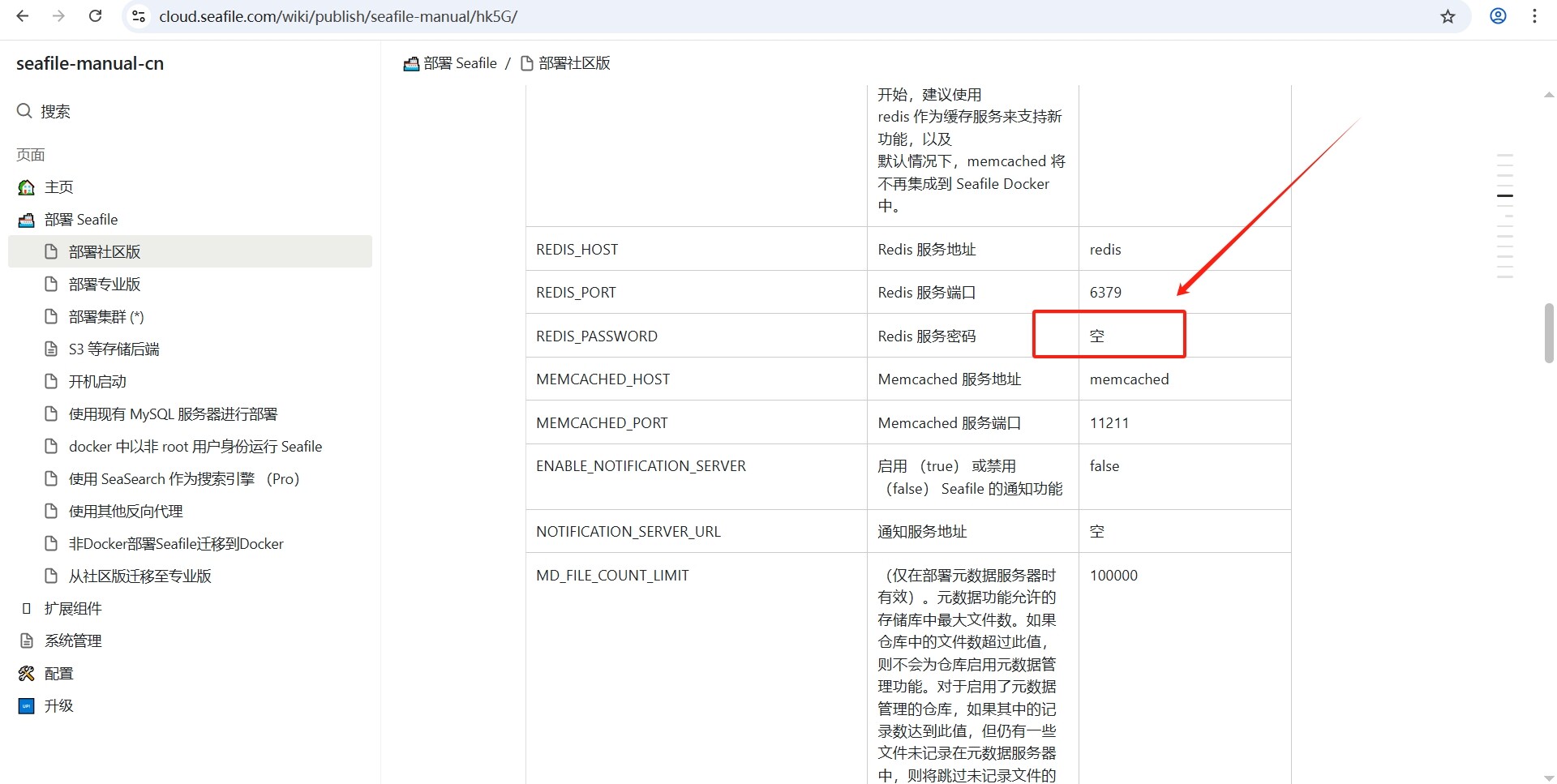Click the tools icon beside 配置
The height and width of the screenshot is (784, 1557).
coord(27,674)
